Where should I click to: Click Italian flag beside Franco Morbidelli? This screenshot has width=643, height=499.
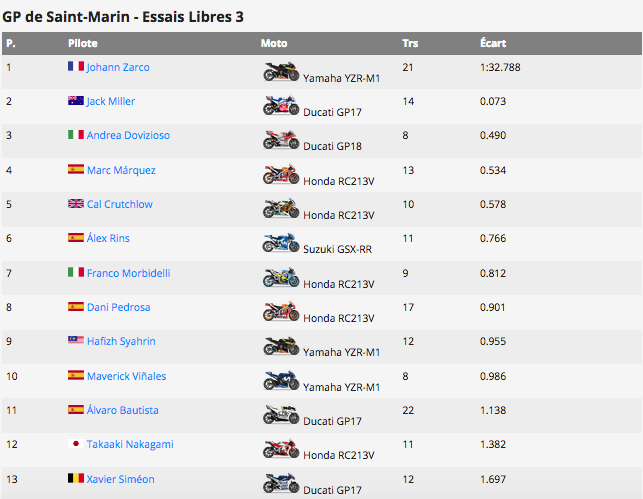pos(76,272)
